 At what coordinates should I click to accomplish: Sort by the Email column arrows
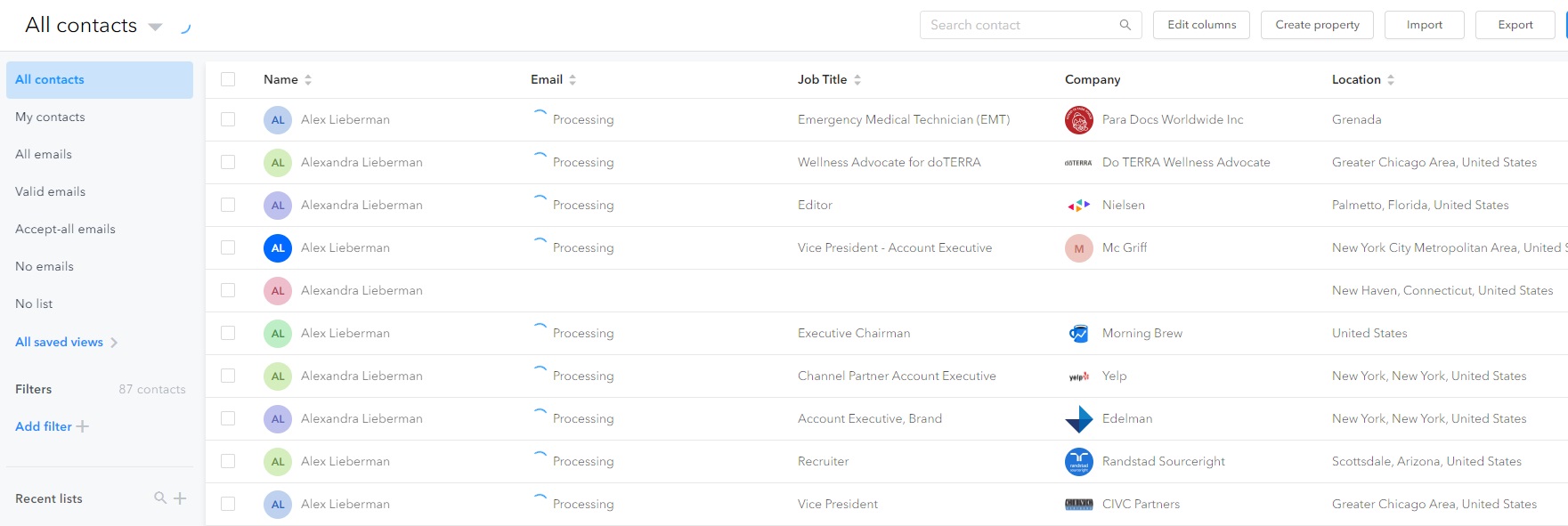pyautogui.click(x=573, y=79)
